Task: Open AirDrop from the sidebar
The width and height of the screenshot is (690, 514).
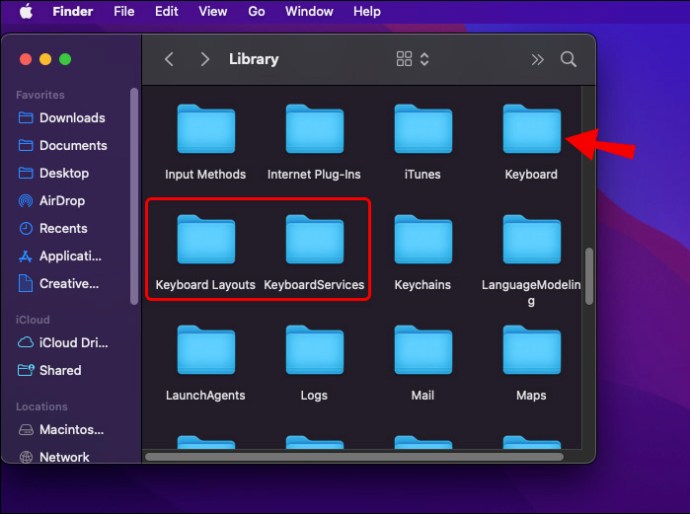Action: (62, 200)
